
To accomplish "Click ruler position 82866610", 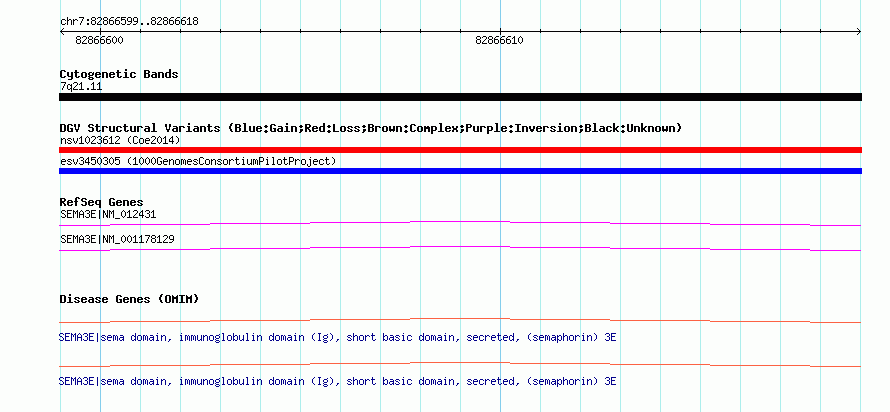I will [x=499, y=40].
